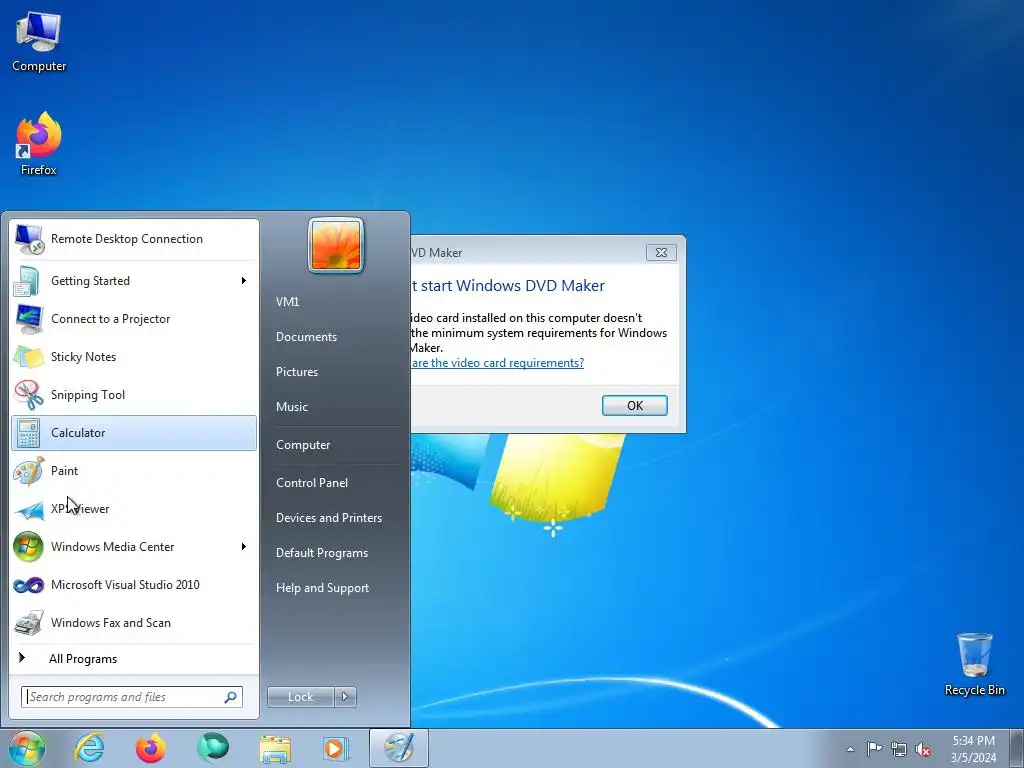Click the user account picture

[336, 245]
